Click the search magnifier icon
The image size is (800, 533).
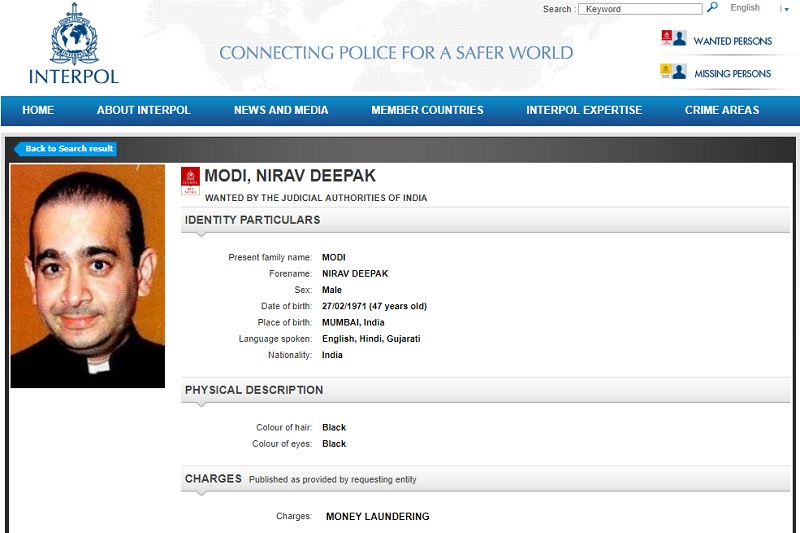click(x=712, y=8)
